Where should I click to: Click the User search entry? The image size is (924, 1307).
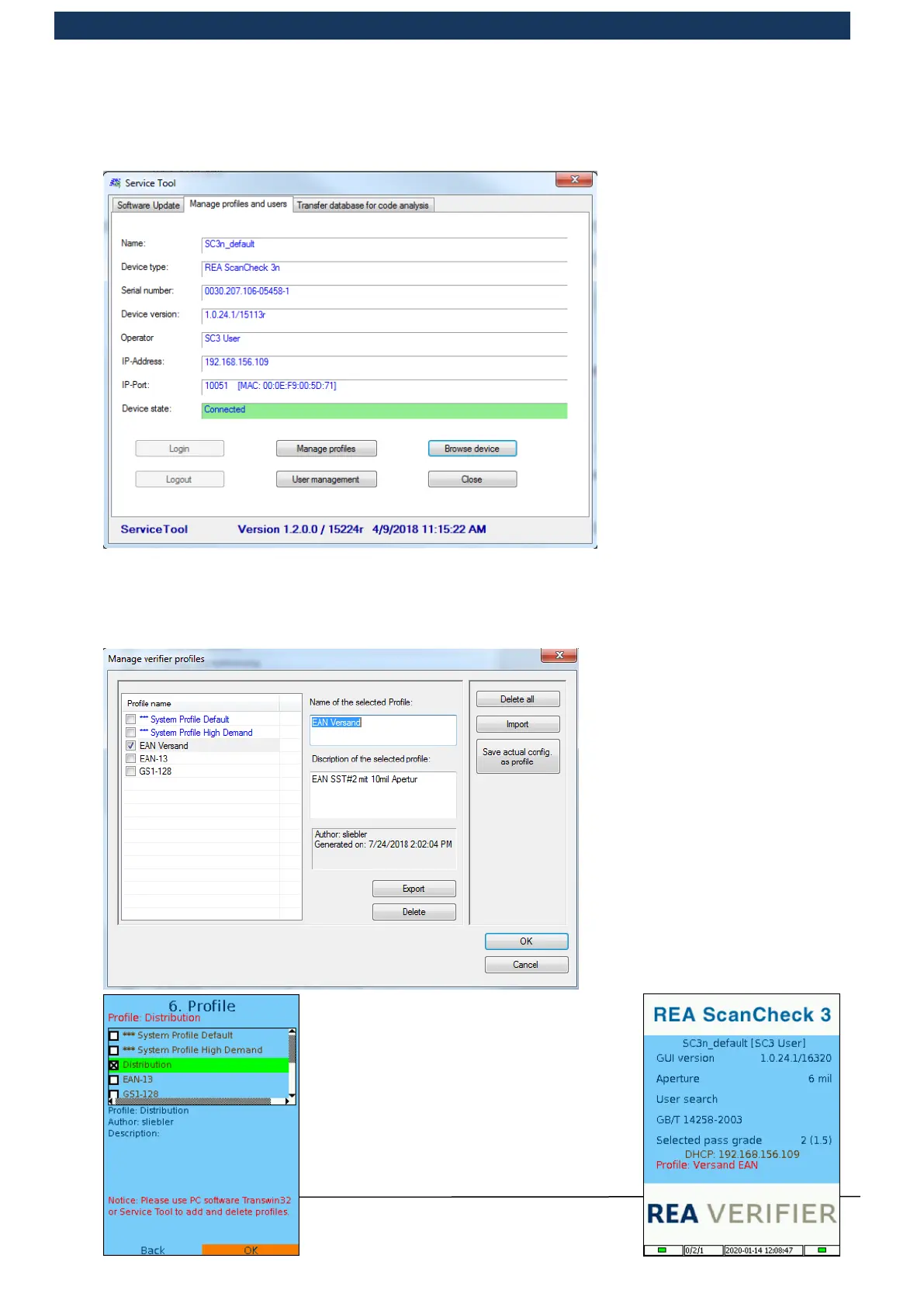click(687, 1099)
